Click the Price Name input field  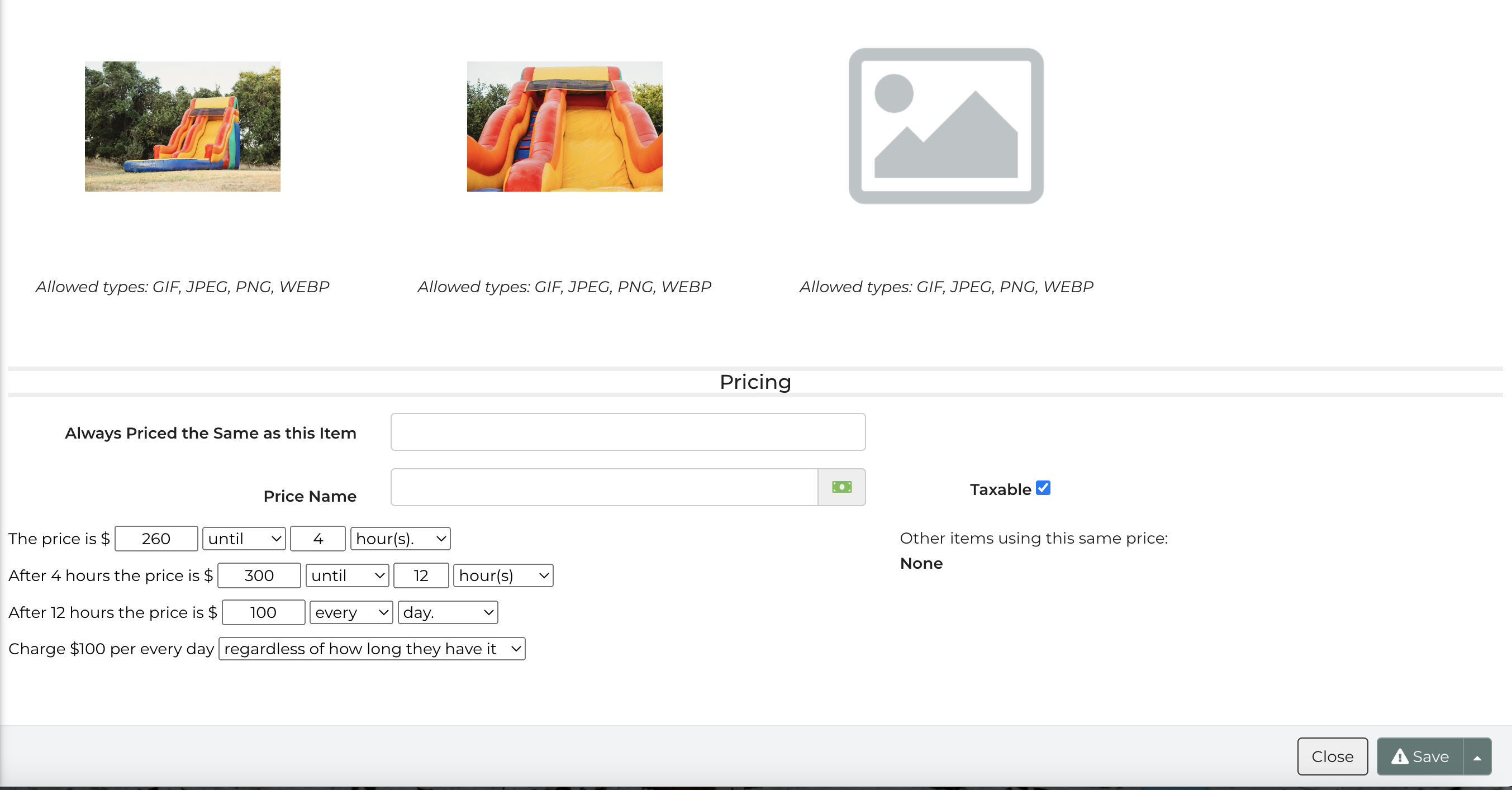pyautogui.click(x=603, y=487)
